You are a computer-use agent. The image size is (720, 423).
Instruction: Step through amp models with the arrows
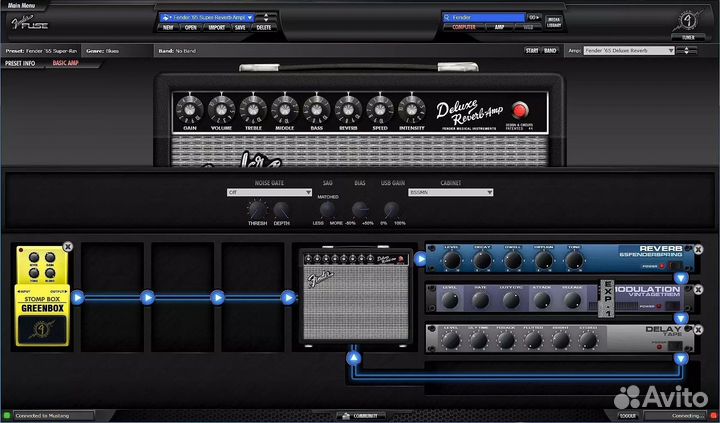[x=686, y=51]
